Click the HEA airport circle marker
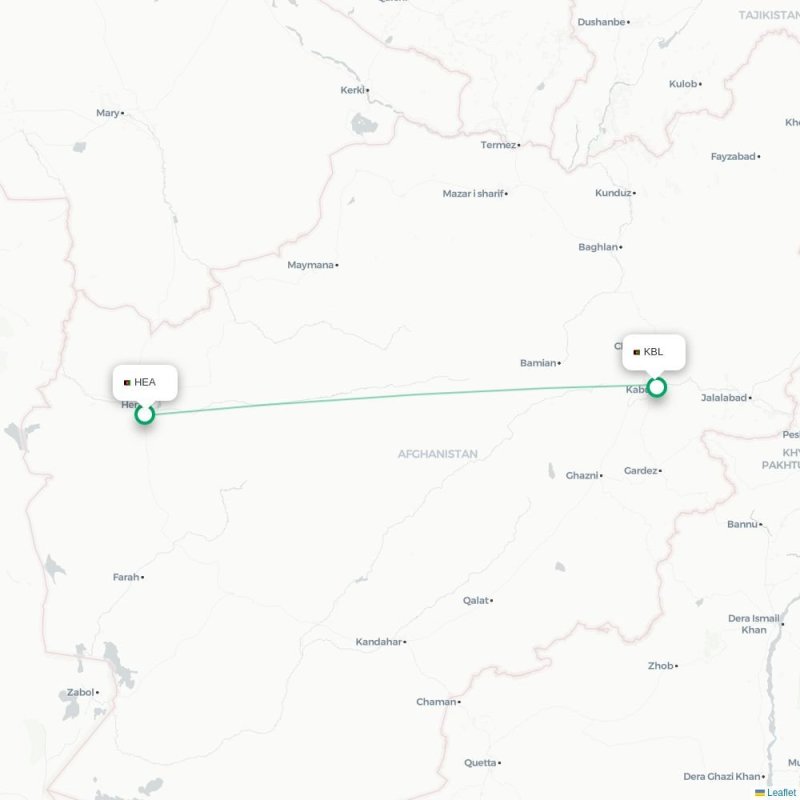This screenshot has height=800, width=800. [x=145, y=414]
